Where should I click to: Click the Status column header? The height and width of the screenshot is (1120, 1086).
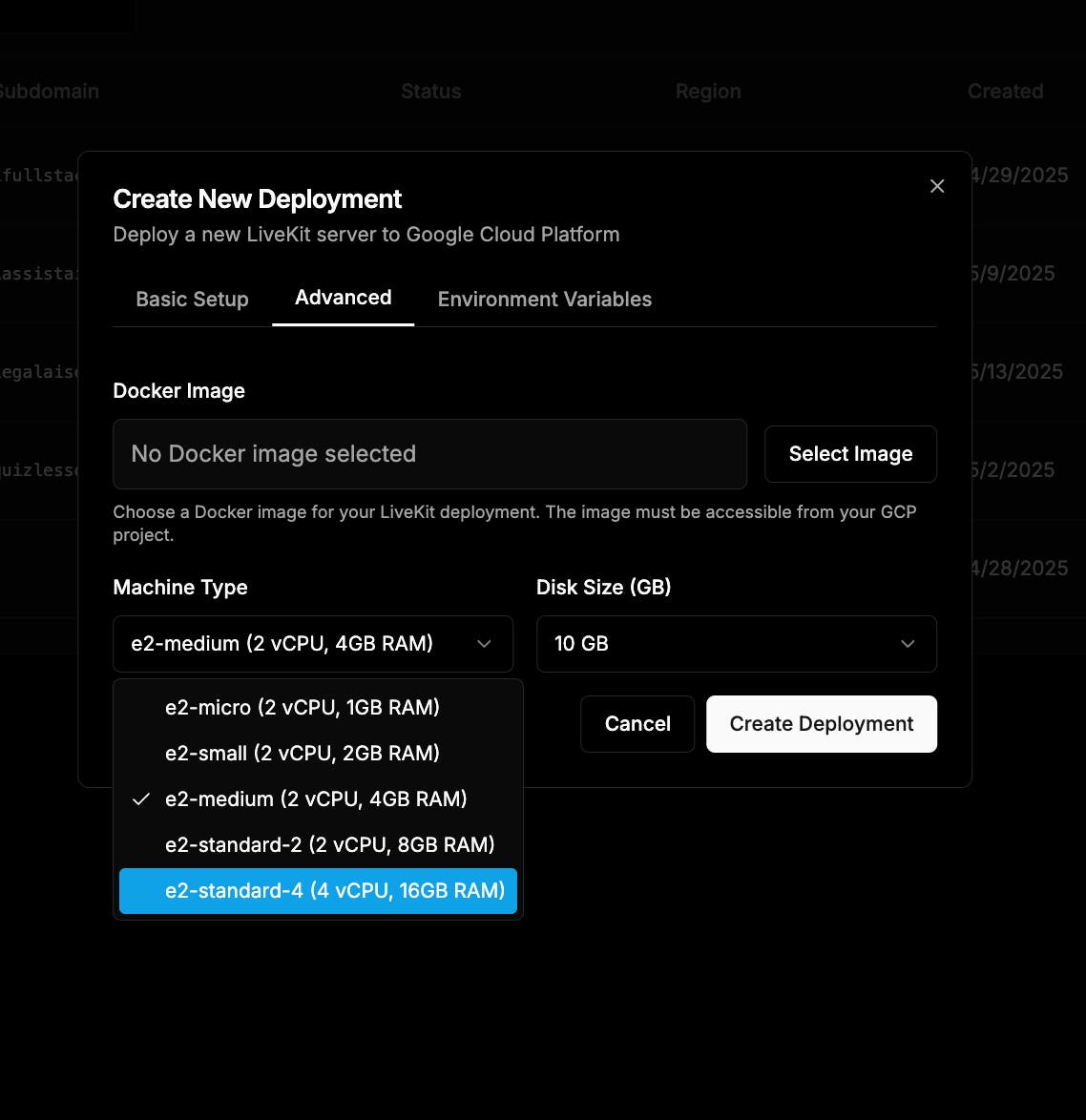(x=430, y=92)
